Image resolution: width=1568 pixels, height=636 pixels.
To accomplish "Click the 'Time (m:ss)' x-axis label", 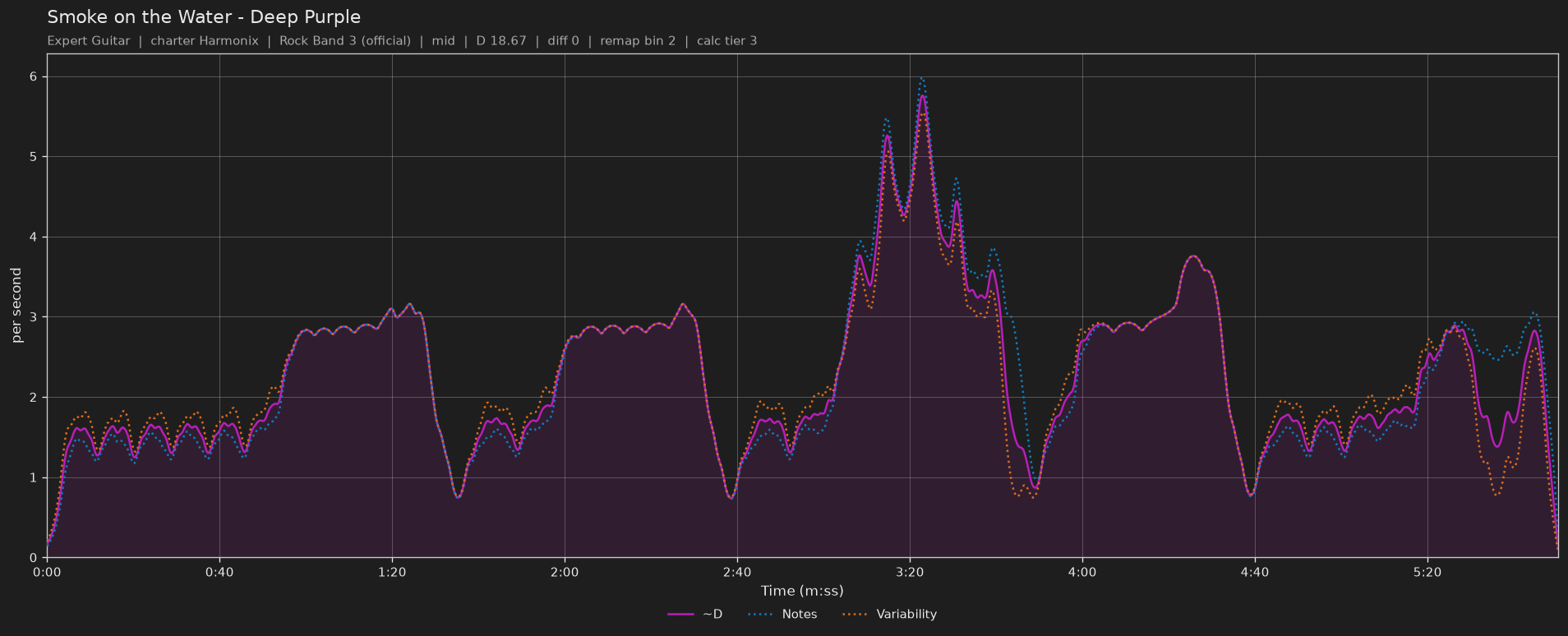I will (802, 591).
